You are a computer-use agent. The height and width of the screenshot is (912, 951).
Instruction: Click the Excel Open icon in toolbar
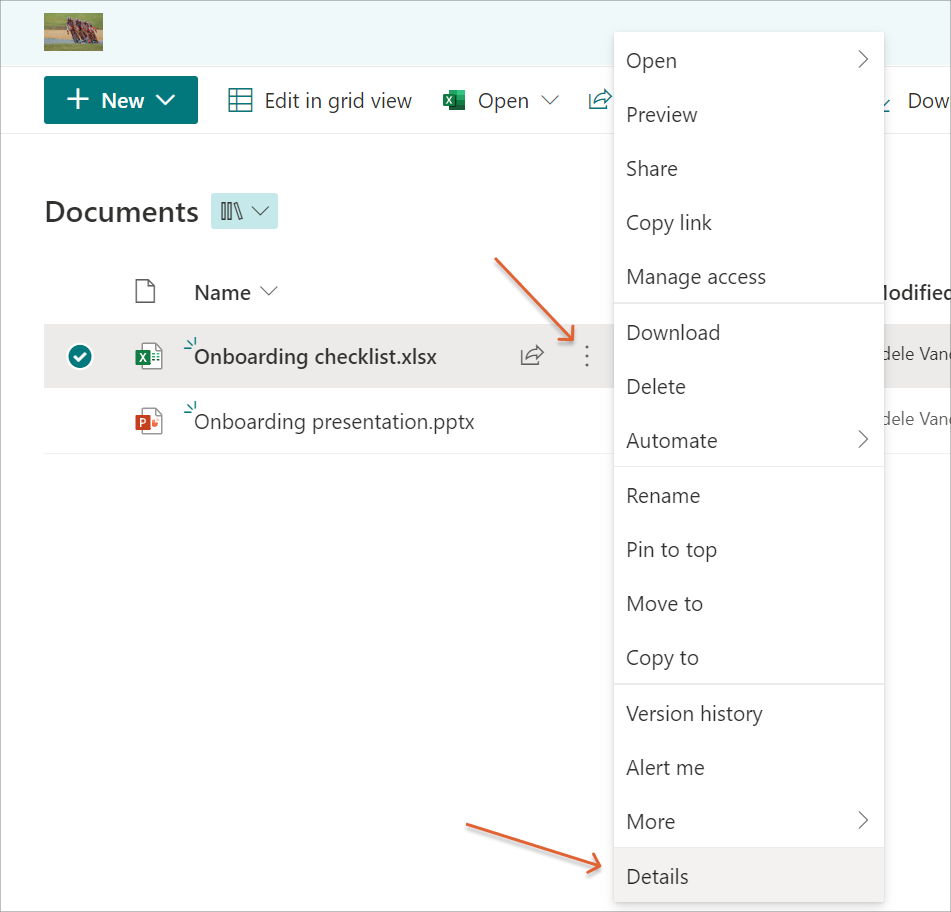click(455, 100)
